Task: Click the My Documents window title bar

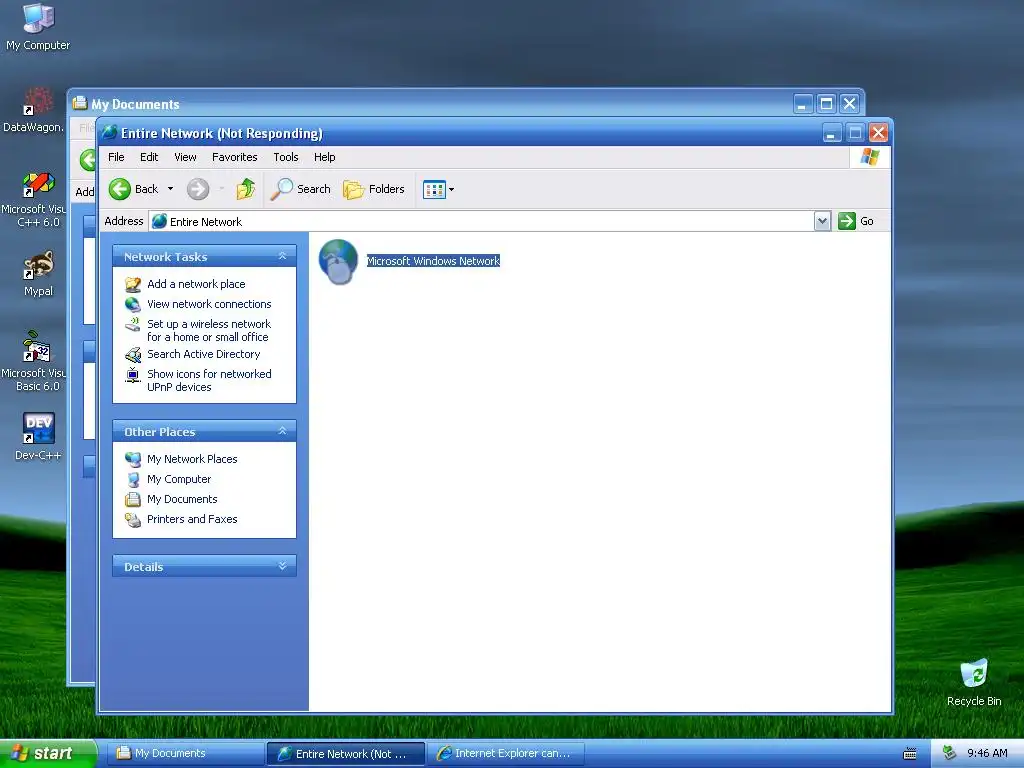Action: [x=431, y=104]
